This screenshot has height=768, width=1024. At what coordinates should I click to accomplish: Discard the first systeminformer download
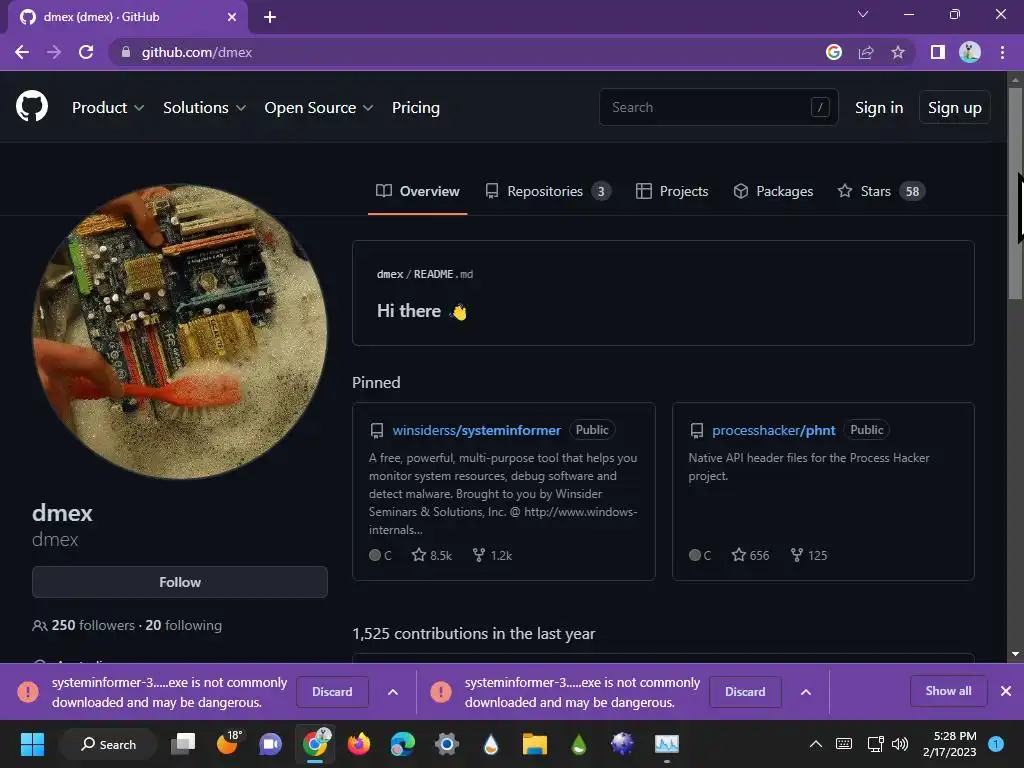332,692
